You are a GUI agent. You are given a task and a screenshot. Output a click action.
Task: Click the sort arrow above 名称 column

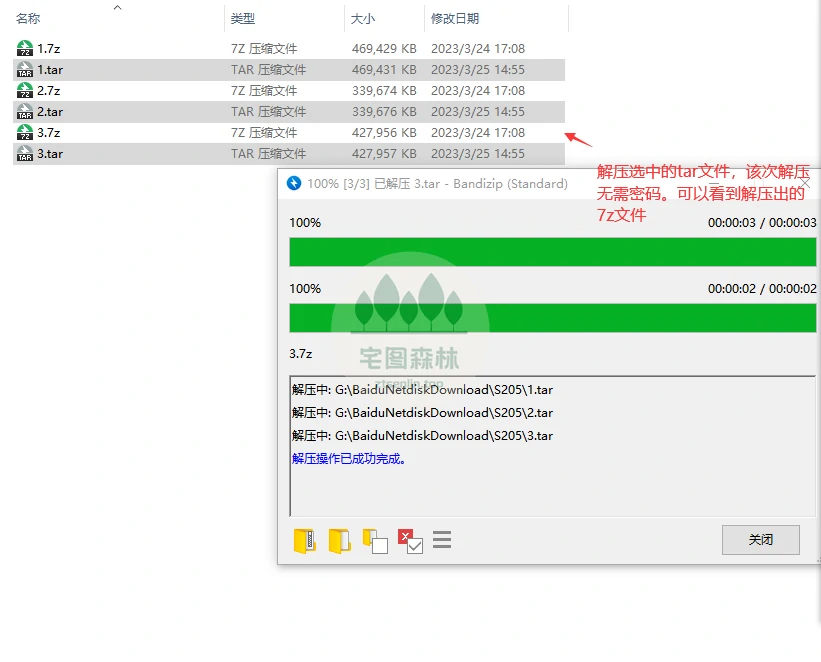(118, 7)
